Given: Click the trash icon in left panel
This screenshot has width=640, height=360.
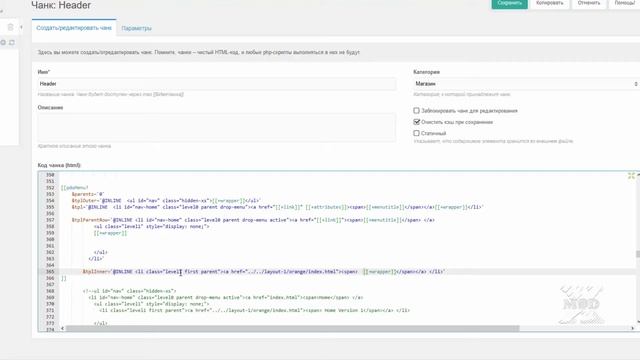Looking at the screenshot, I should [x=11, y=27].
